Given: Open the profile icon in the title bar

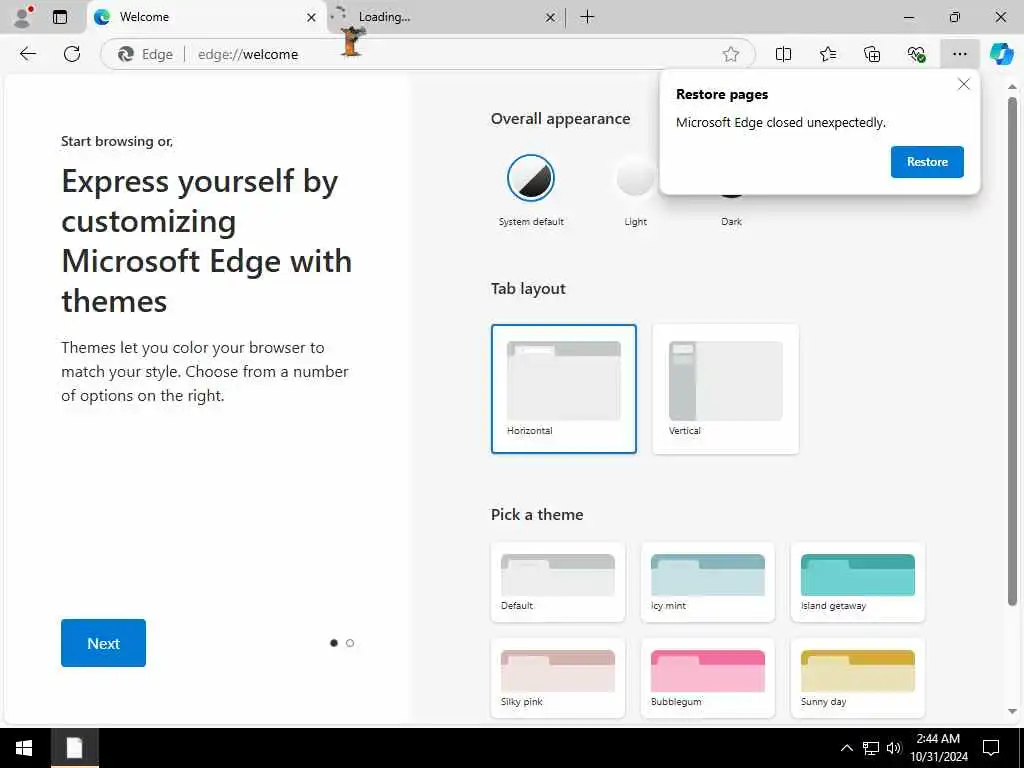Looking at the screenshot, I should pyautogui.click(x=23, y=17).
